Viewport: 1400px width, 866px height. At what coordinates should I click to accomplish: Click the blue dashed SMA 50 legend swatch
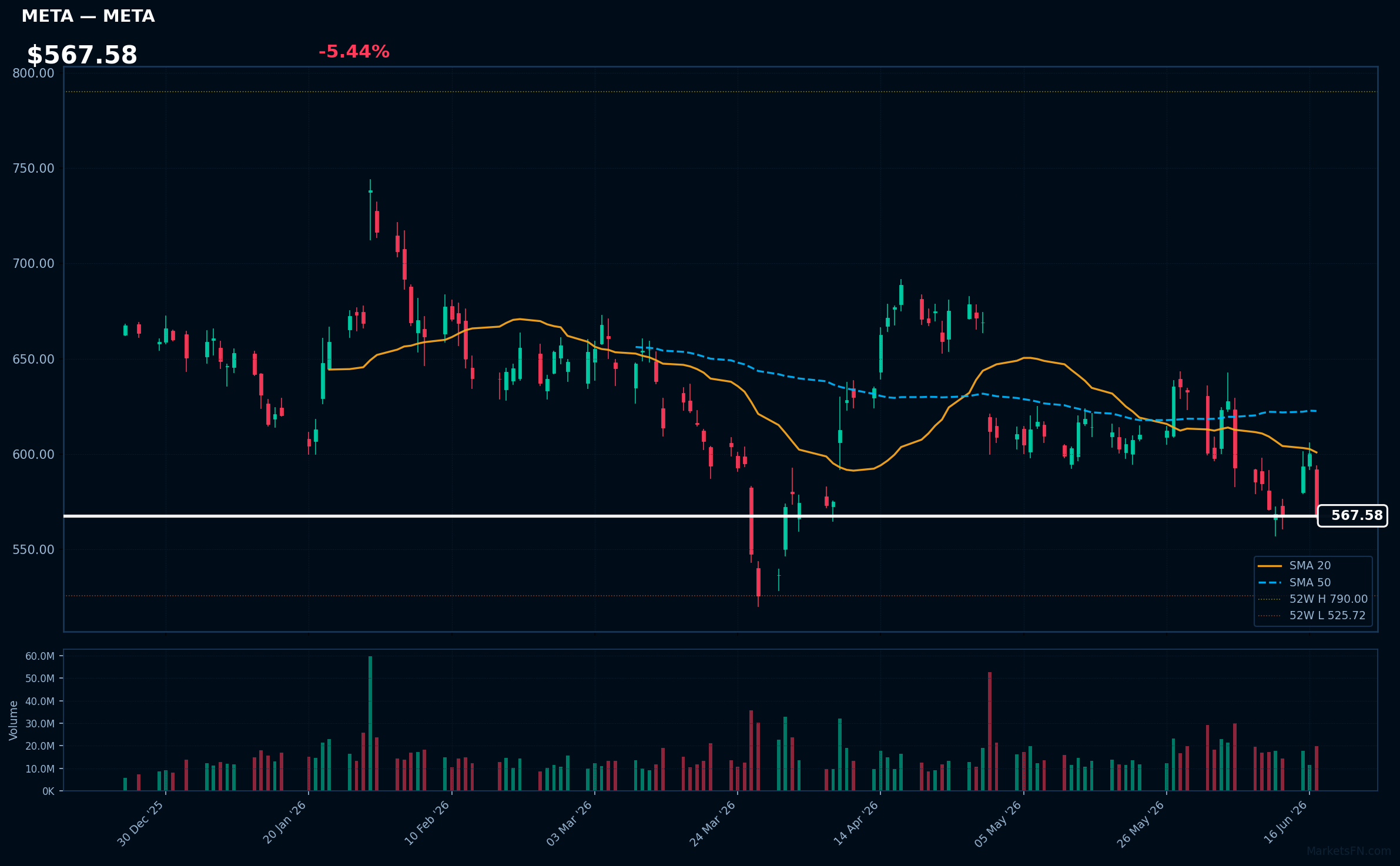1270,583
